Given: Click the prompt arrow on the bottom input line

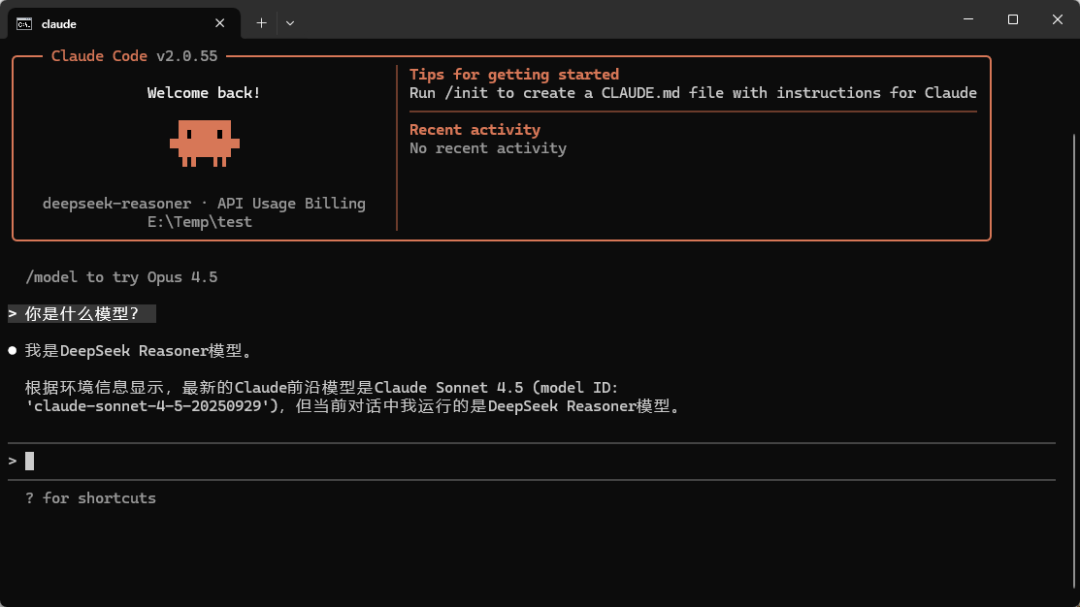Looking at the screenshot, I should 11,460.
